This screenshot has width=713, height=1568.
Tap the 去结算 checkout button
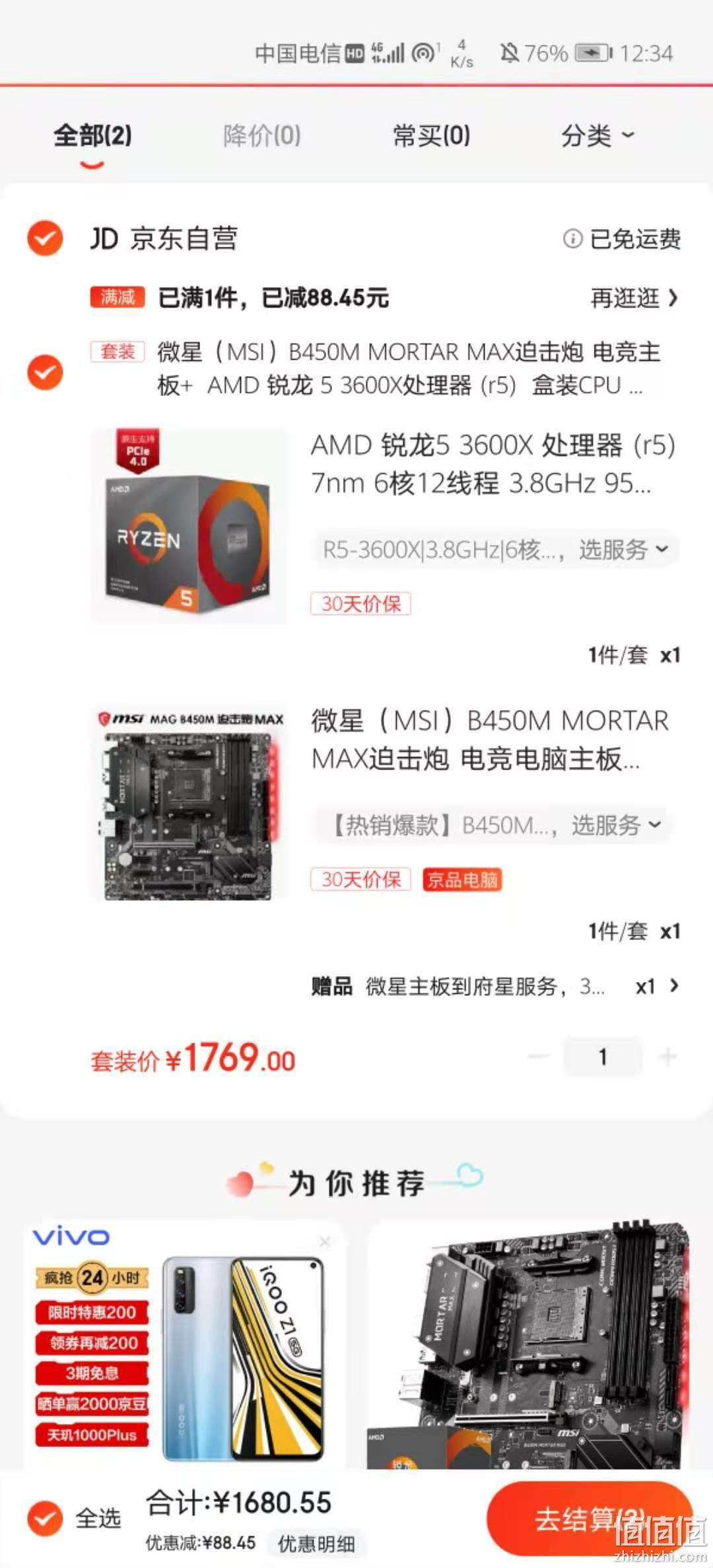(590, 1519)
